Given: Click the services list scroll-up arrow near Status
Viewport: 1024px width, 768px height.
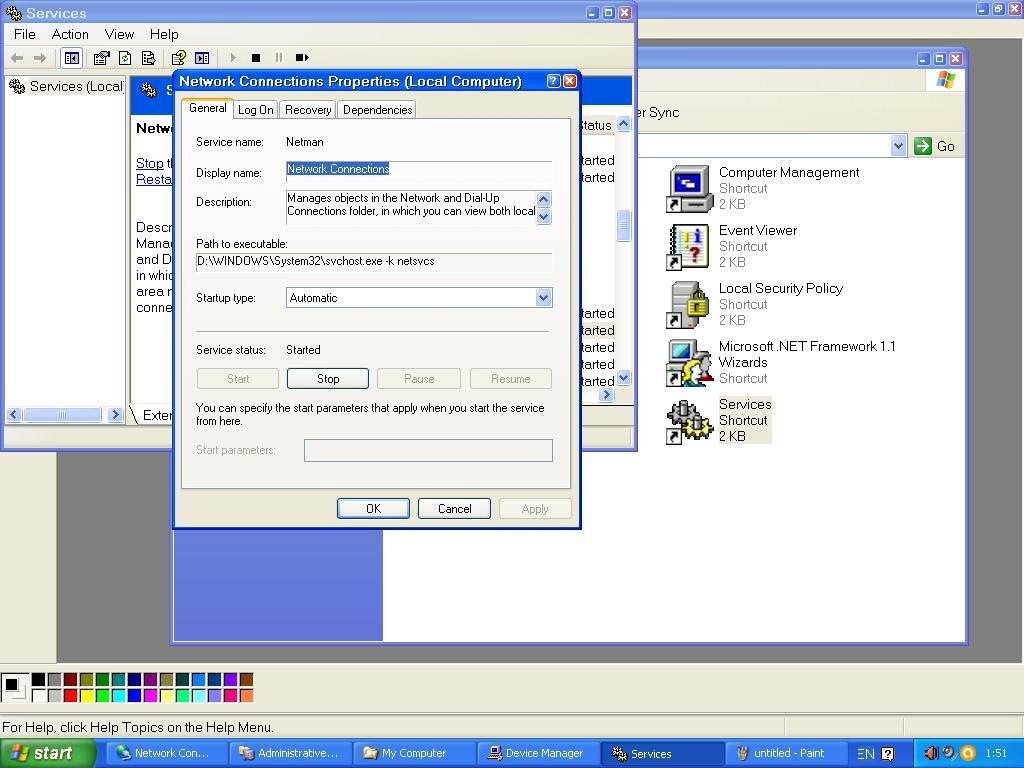Looking at the screenshot, I should (x=624, y=124).
